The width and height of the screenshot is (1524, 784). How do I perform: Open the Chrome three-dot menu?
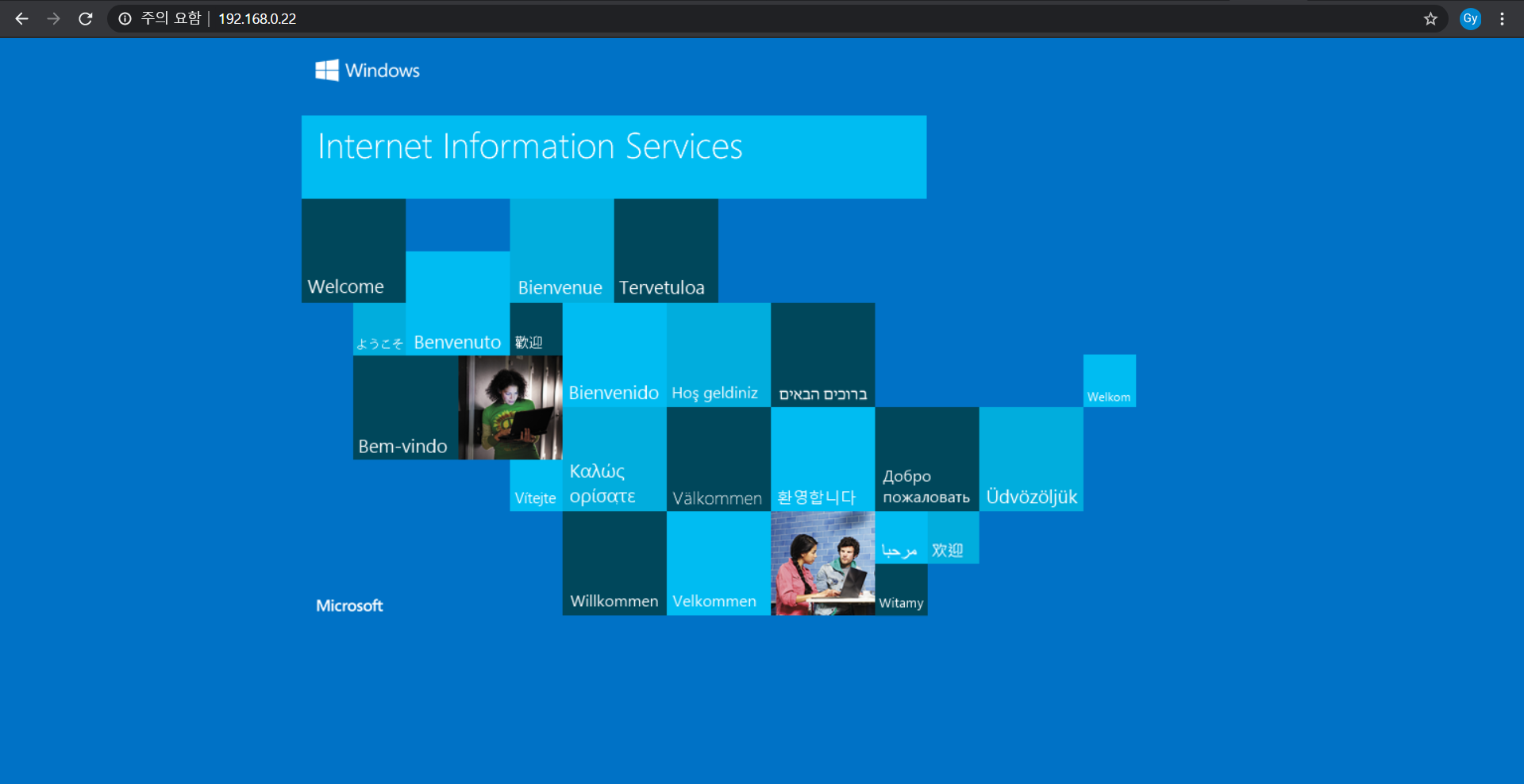click(x=1502, y=18)
